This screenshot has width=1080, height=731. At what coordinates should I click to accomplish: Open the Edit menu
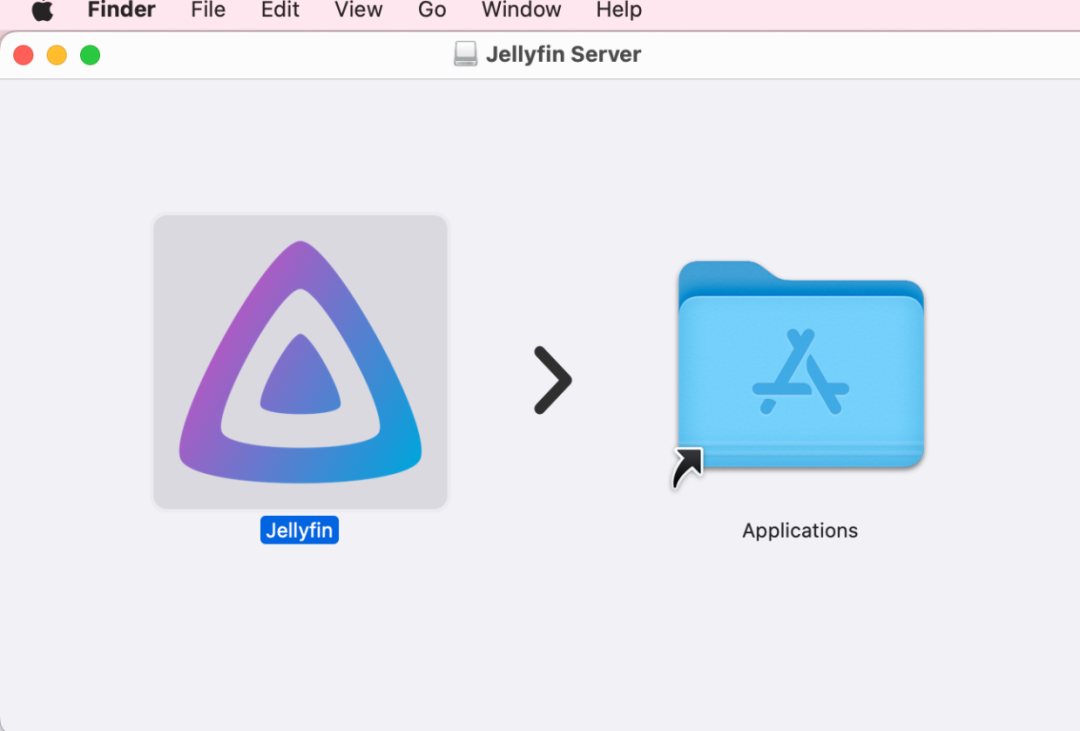point(280,10)
